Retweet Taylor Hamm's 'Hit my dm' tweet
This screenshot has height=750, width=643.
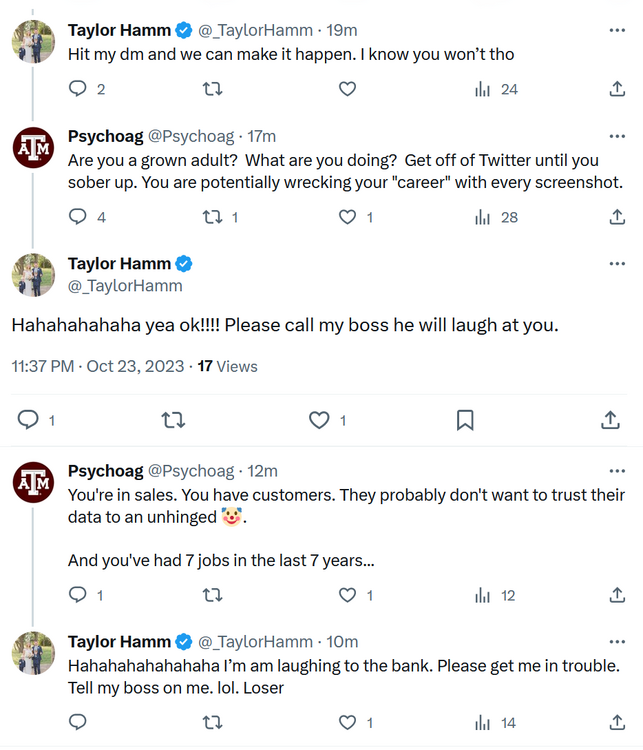click(x=212, y=89)
